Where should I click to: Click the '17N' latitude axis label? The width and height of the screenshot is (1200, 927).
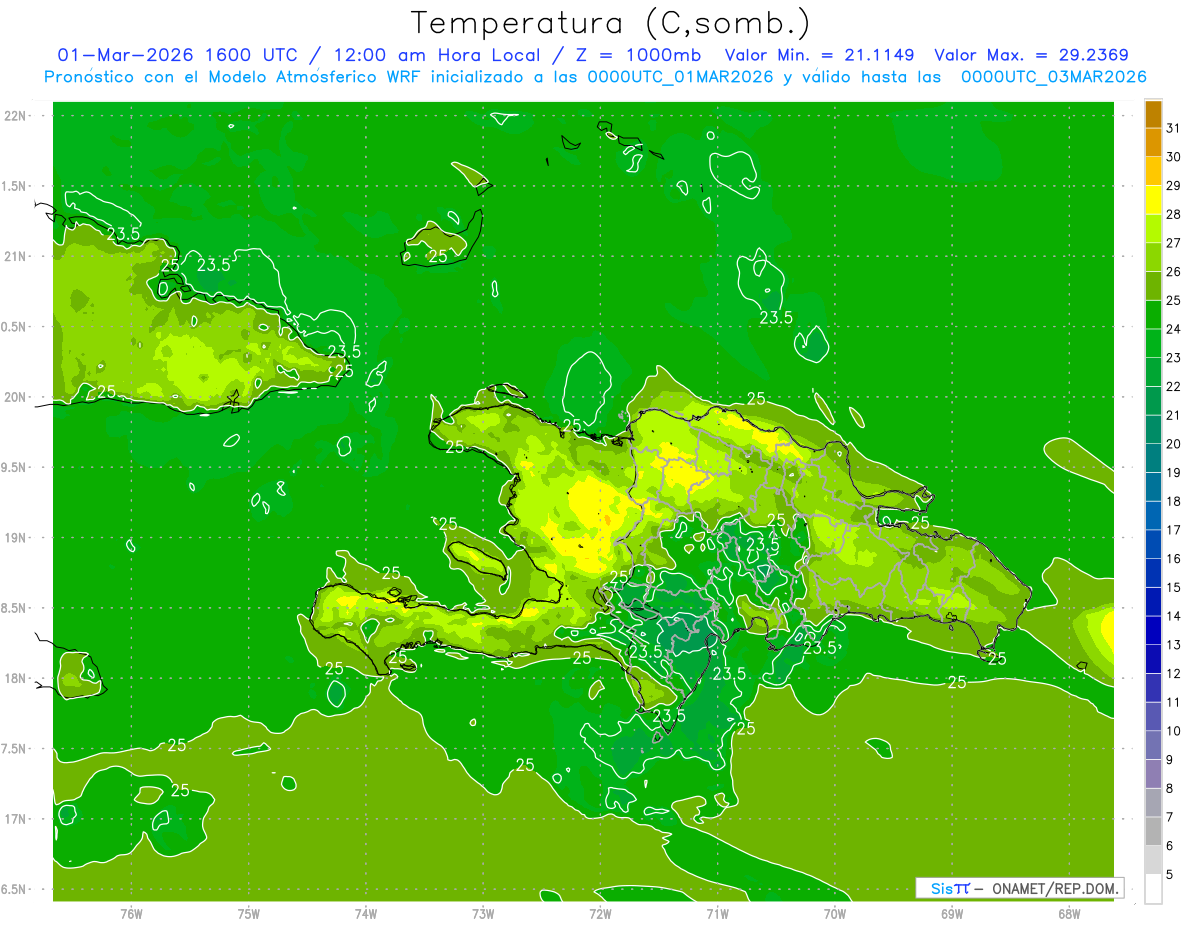pos(14,820)
